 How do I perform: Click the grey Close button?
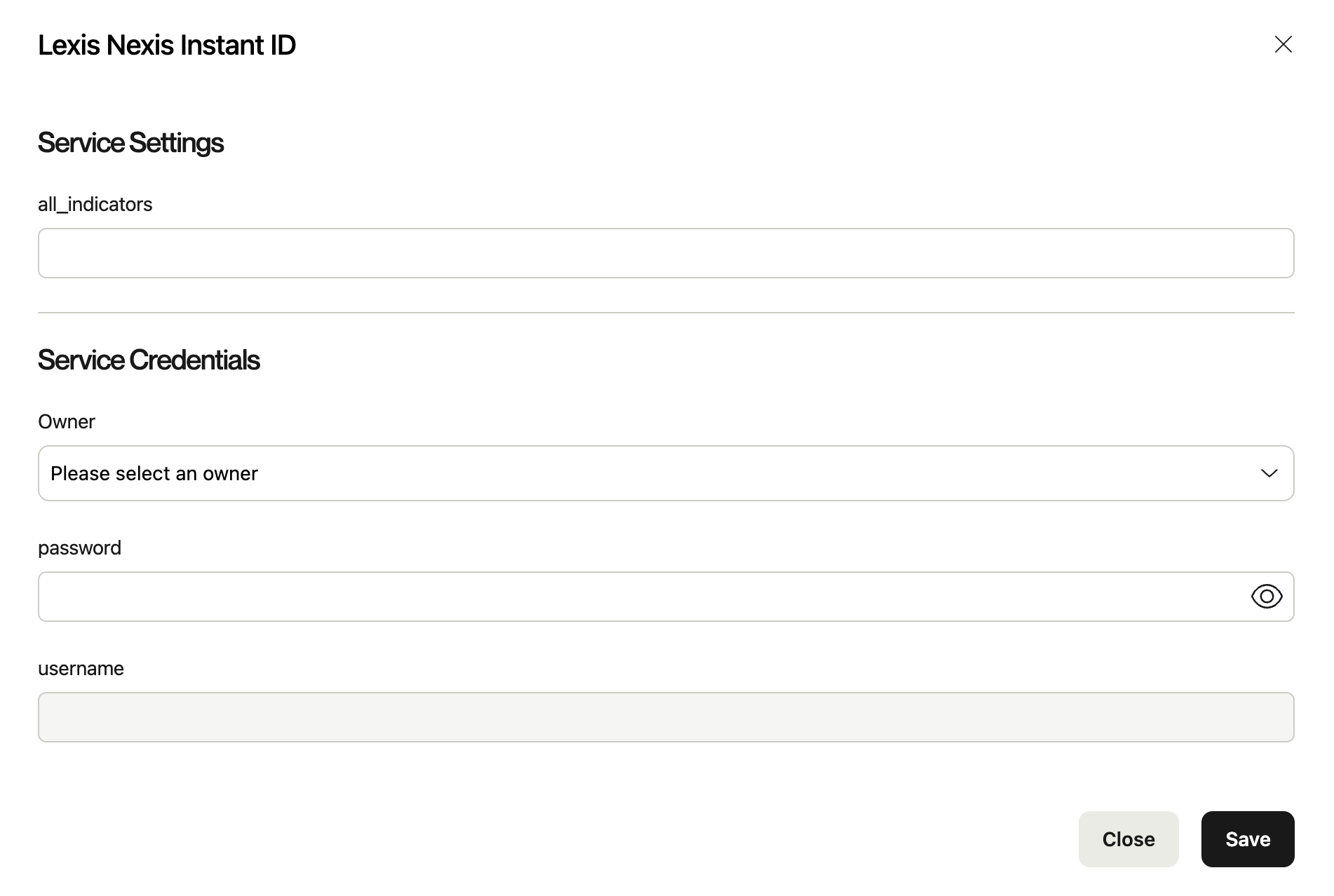pyautogui.click(x=1128, y=839)
